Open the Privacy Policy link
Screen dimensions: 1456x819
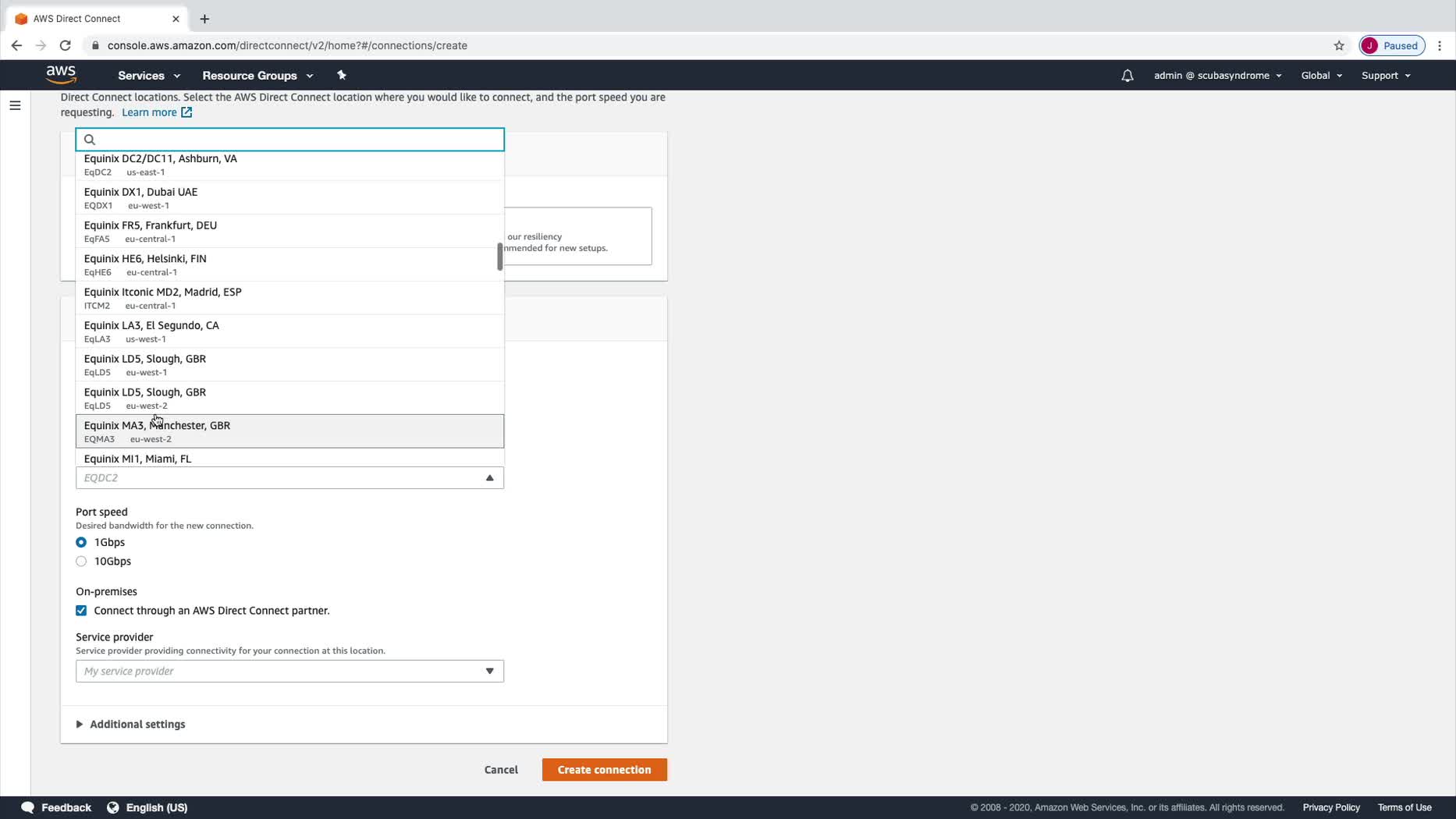click(x=1331, y=807)
